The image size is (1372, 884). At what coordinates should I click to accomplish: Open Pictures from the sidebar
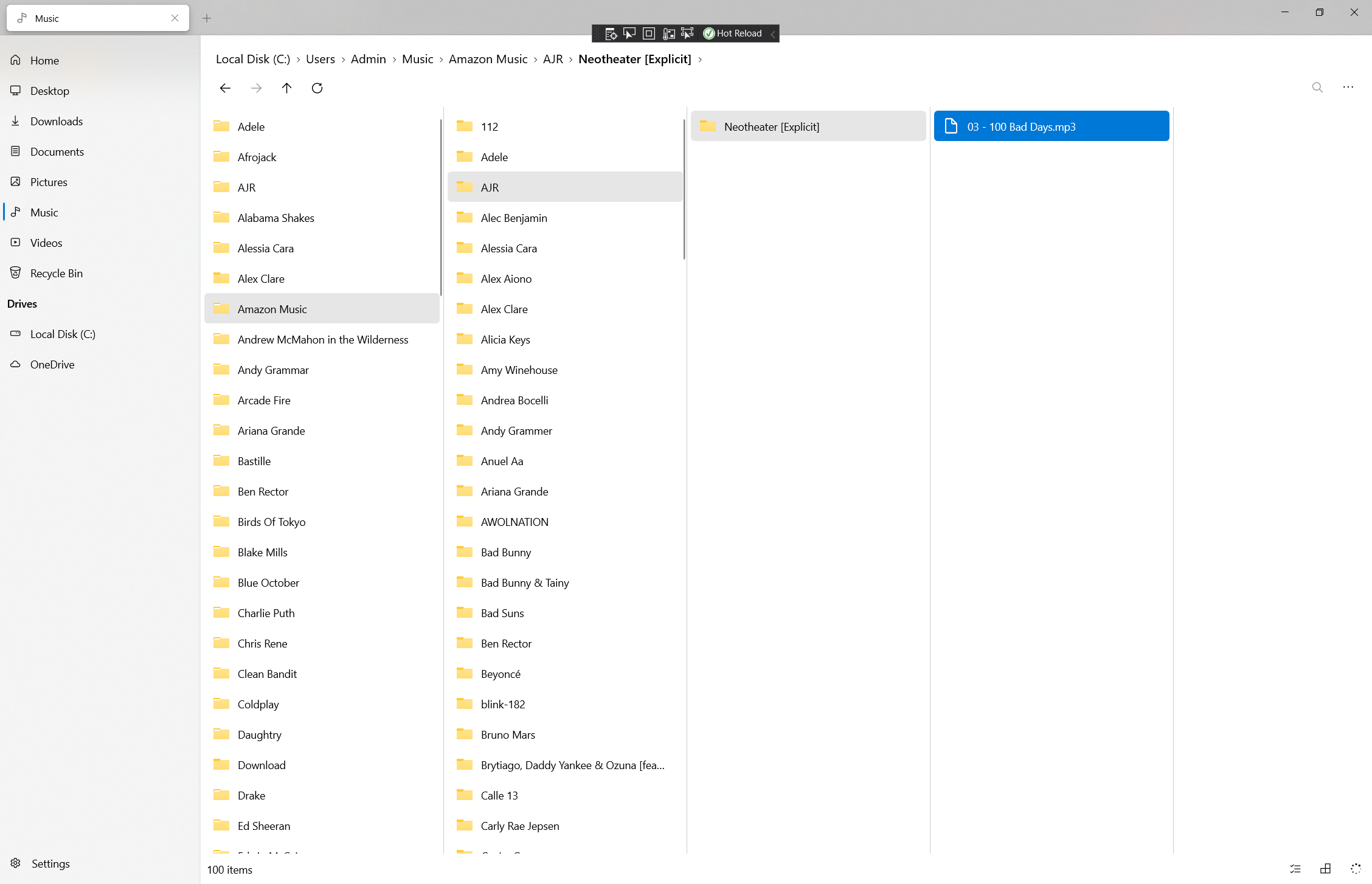pos(100,182)
